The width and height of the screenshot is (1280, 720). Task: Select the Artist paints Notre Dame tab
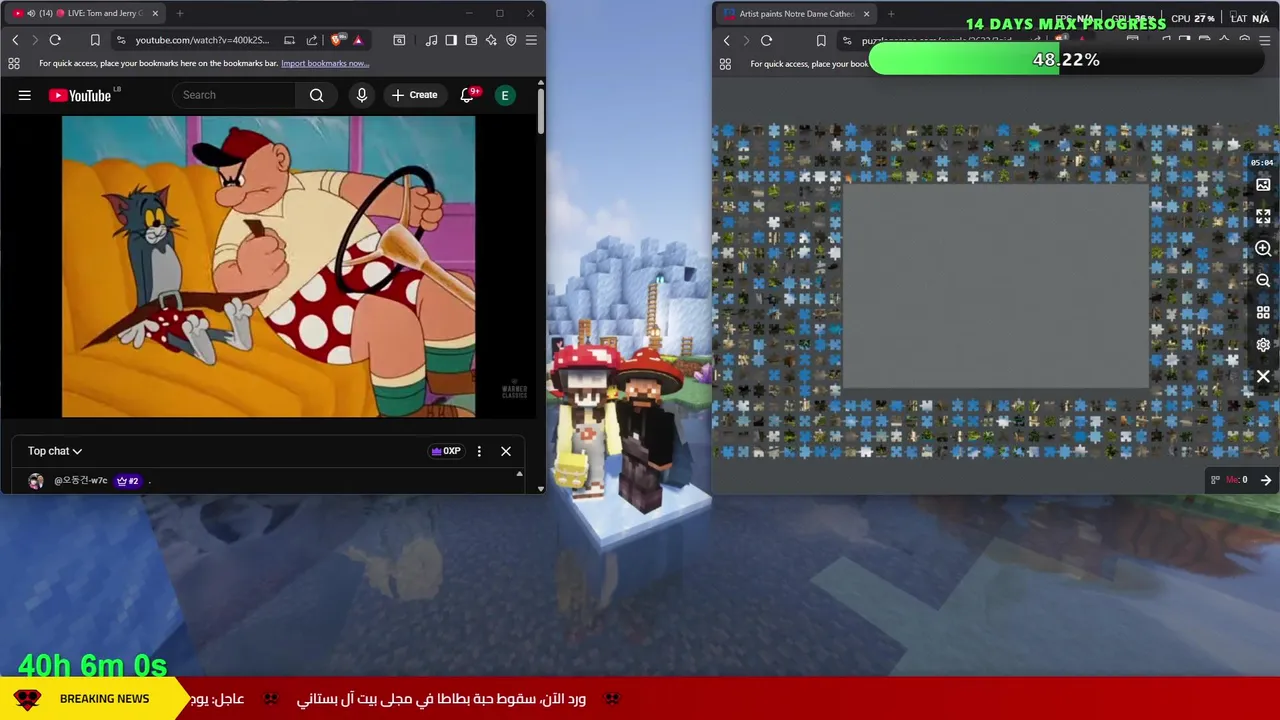pos(795,14)
